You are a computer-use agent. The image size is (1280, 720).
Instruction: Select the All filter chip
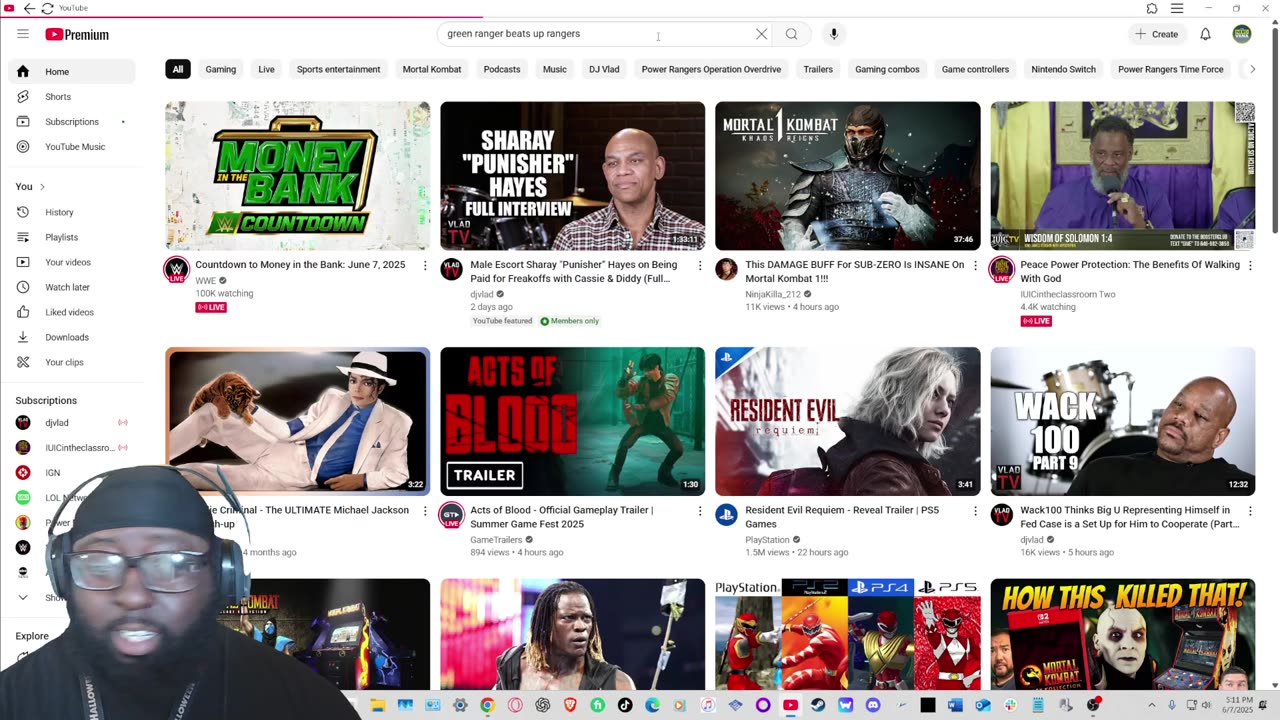tap(177, 69)
